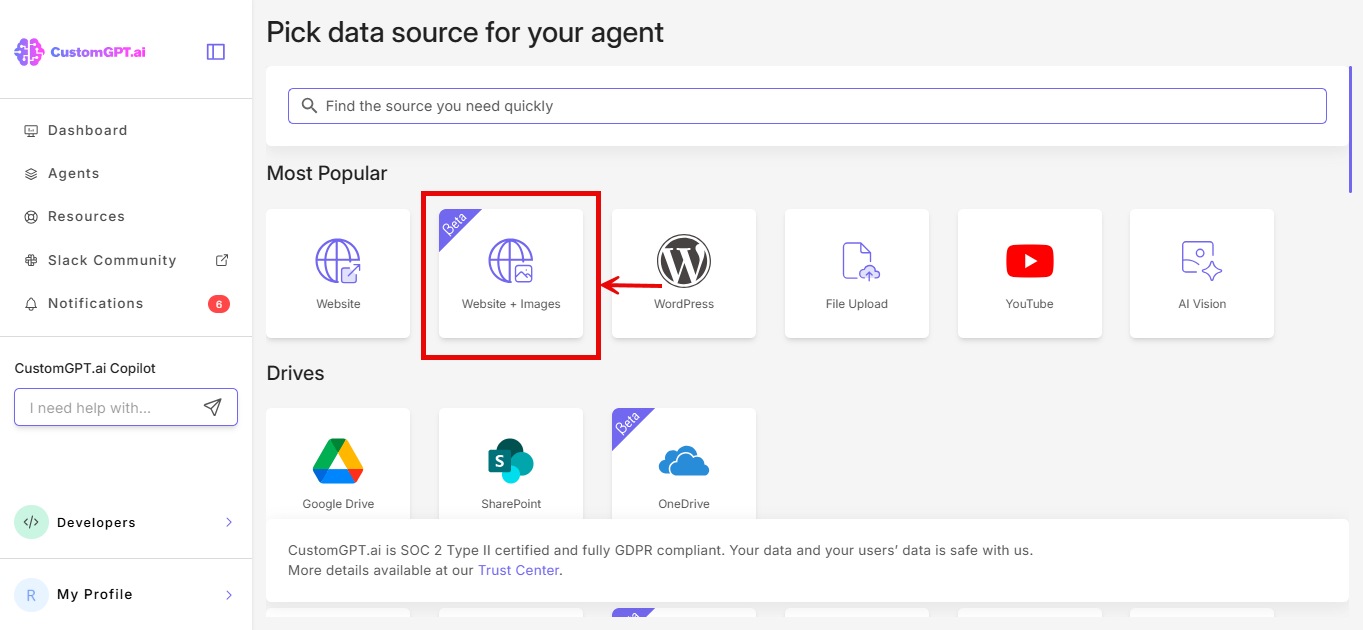Select the Google Drive source
The height and width of the screenshot is (630, 1363).
point(338,464)
